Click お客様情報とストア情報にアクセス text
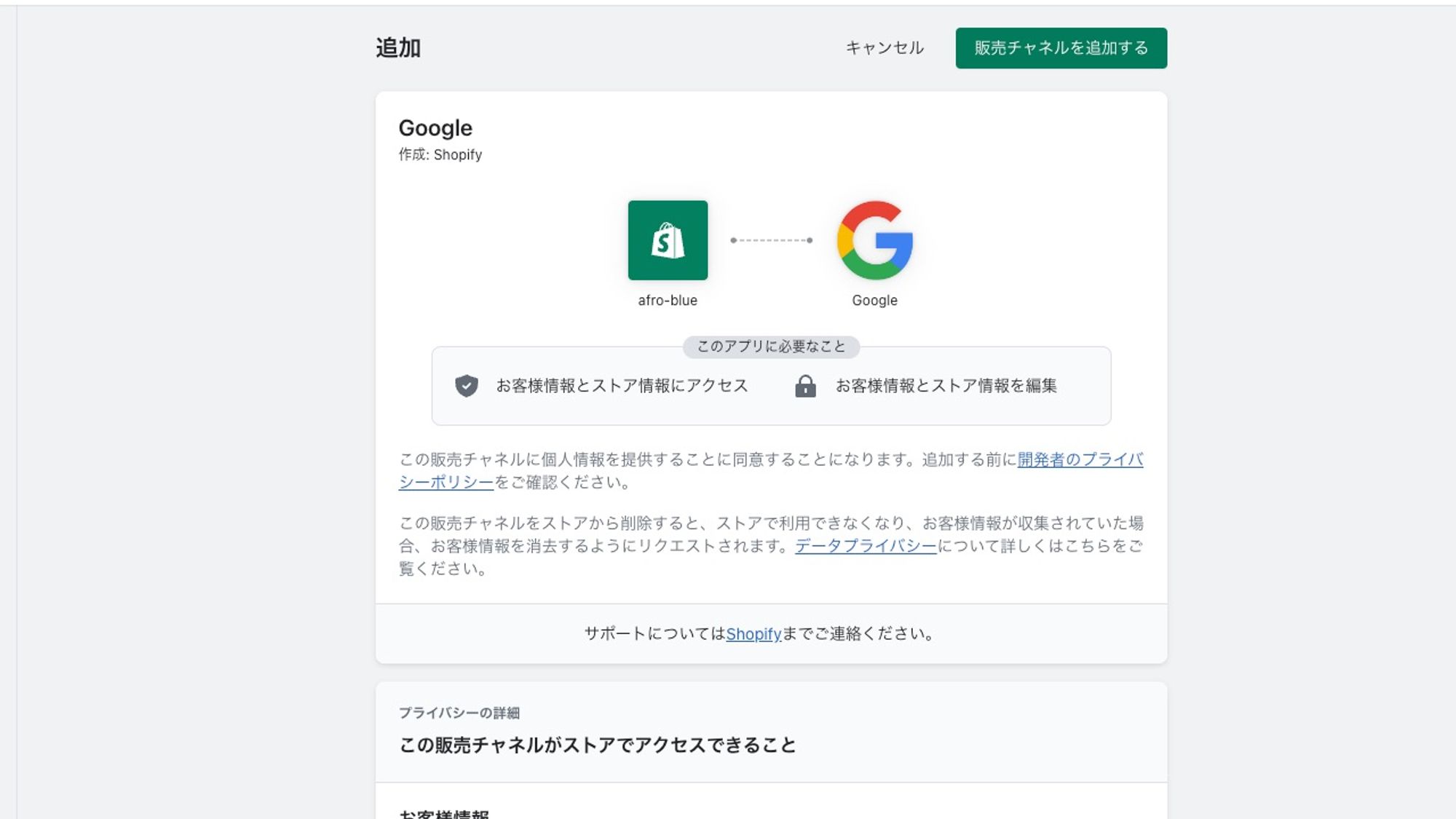1456x819 pixels. (622, 386)
